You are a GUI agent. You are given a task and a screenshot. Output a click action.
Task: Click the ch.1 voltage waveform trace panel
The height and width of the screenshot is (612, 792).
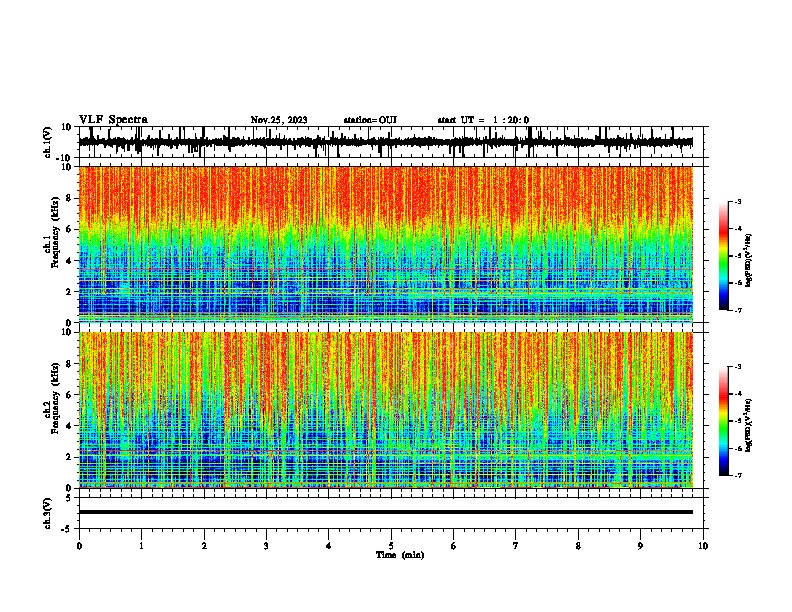coord(390,142)
